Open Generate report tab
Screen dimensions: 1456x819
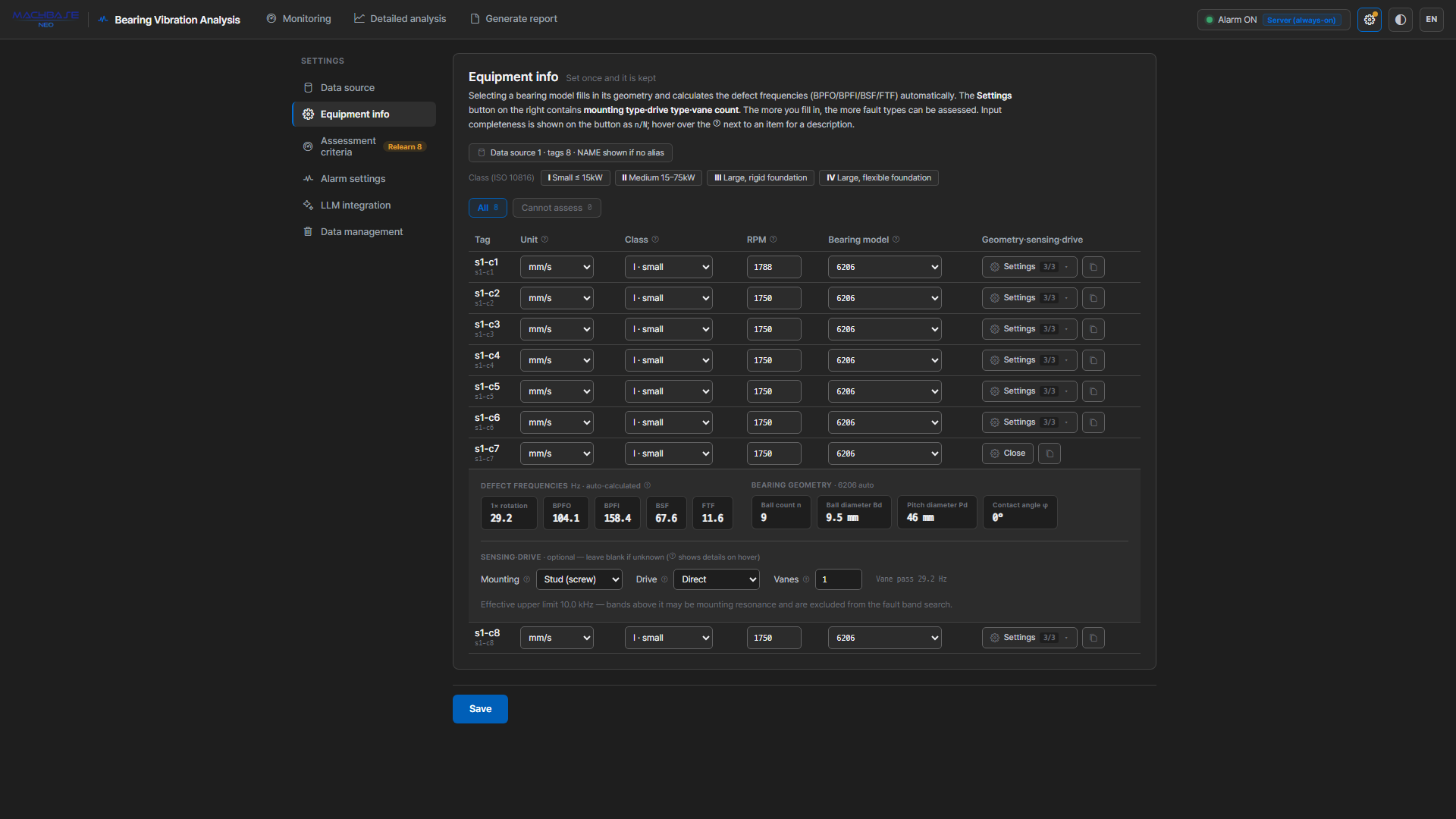(514, 19)
